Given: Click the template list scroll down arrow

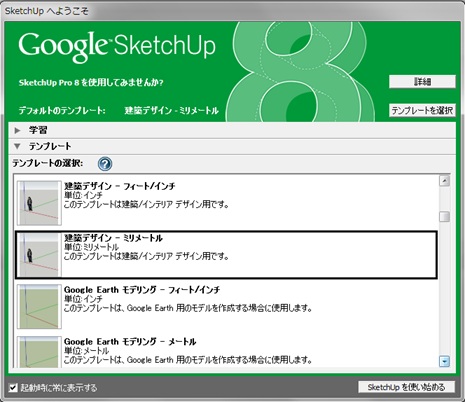Looking at the screenshot, I should tap(444, 361).
